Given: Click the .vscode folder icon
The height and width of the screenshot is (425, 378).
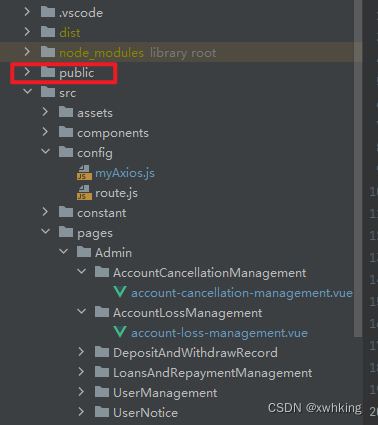Looking at the screenshot, I should coord(48,12).
